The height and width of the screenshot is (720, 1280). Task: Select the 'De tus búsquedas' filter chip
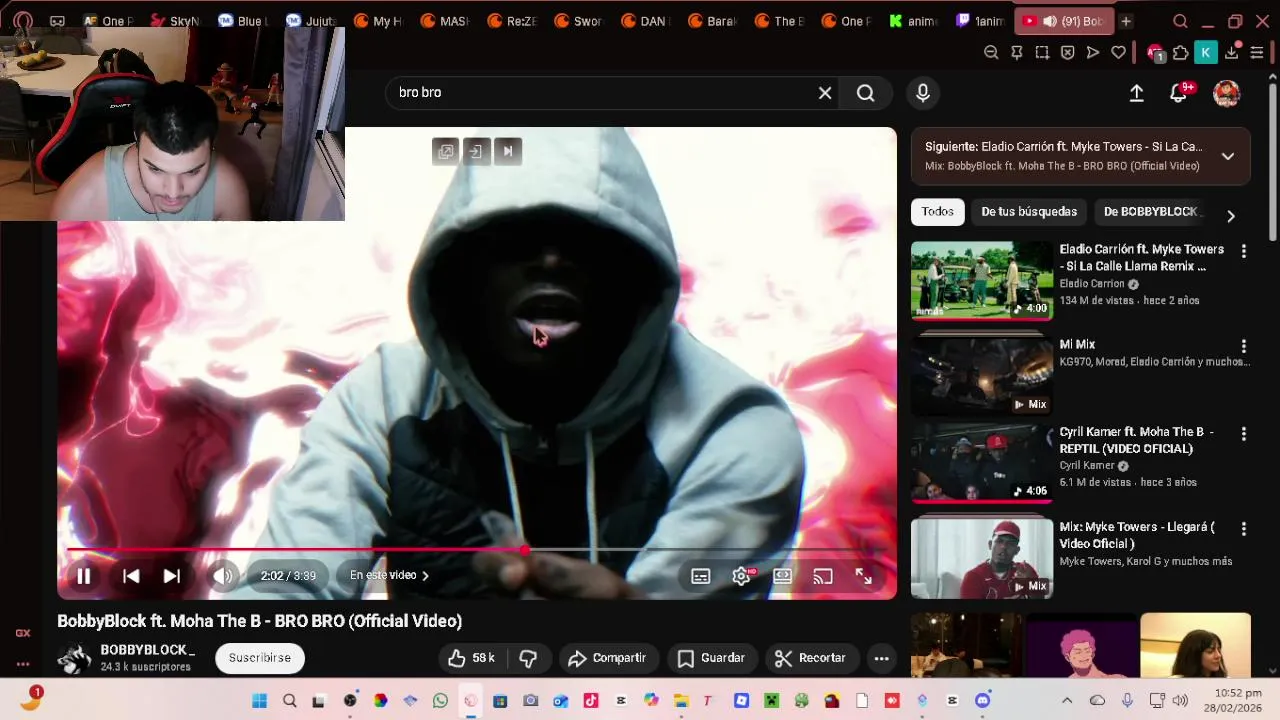1029,212
